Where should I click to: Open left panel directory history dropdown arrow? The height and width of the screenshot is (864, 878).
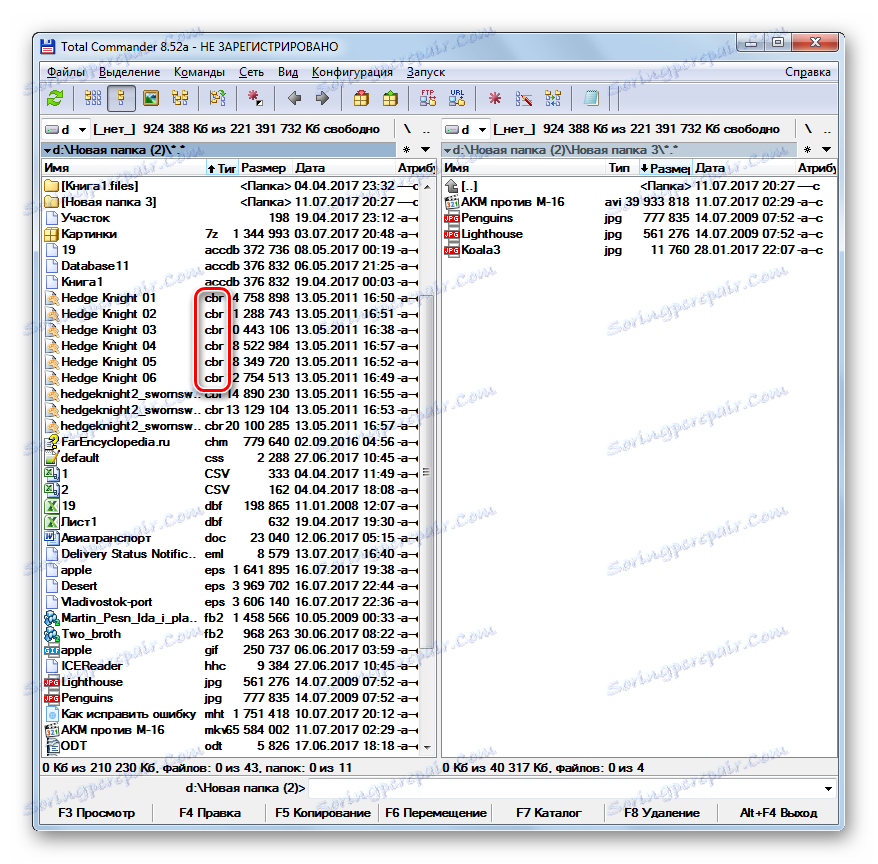[x=426, y=150]
